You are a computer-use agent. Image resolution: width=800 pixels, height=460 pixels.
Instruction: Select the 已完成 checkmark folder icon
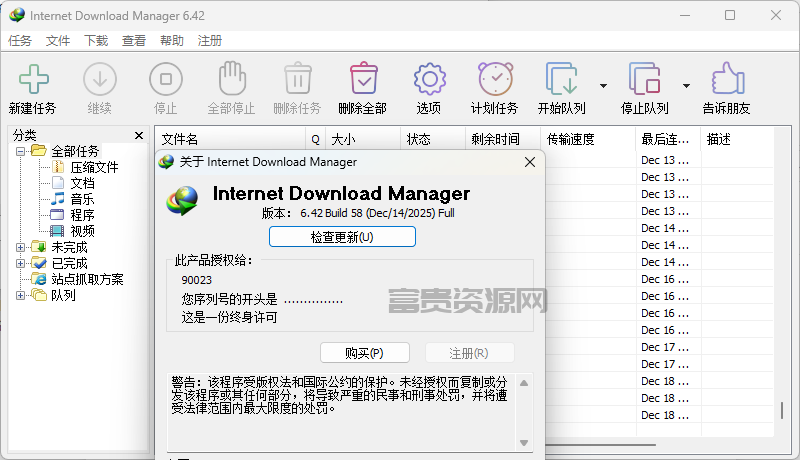(39, 263)
